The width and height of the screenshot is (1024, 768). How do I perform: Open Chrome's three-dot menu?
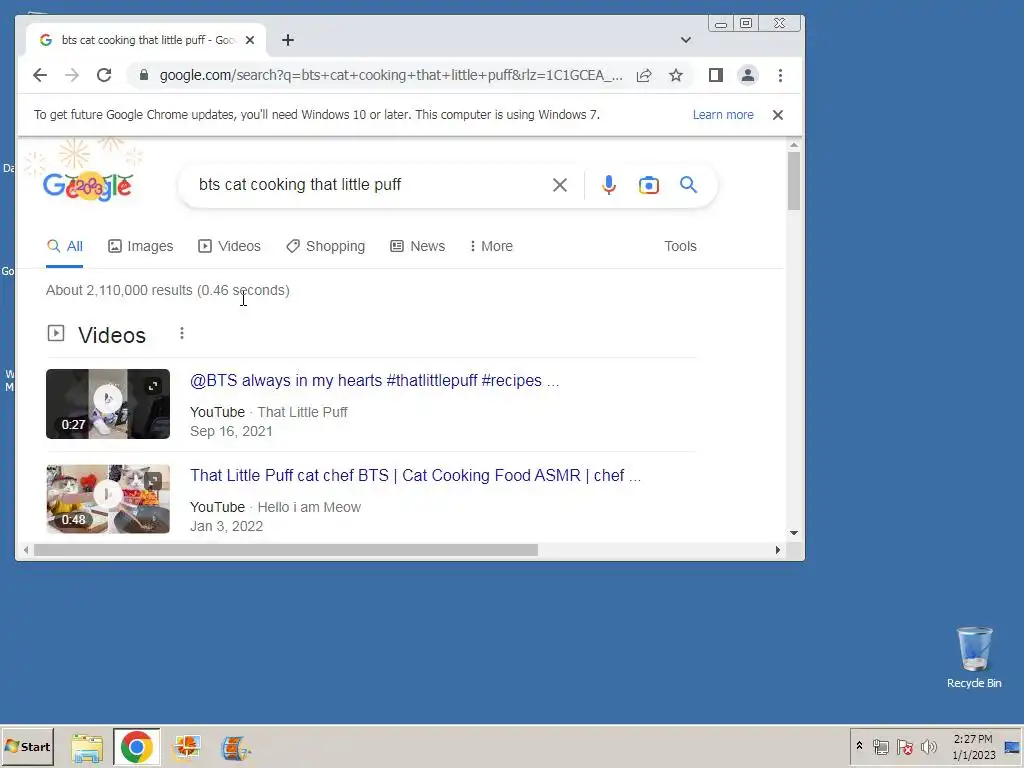click(780, 75)
